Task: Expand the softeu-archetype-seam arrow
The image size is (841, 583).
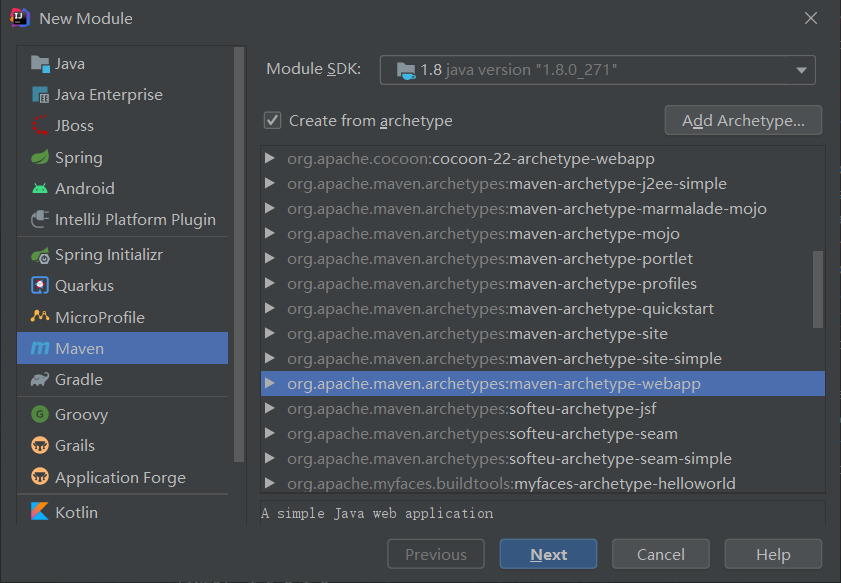Action: coord(270,433)
